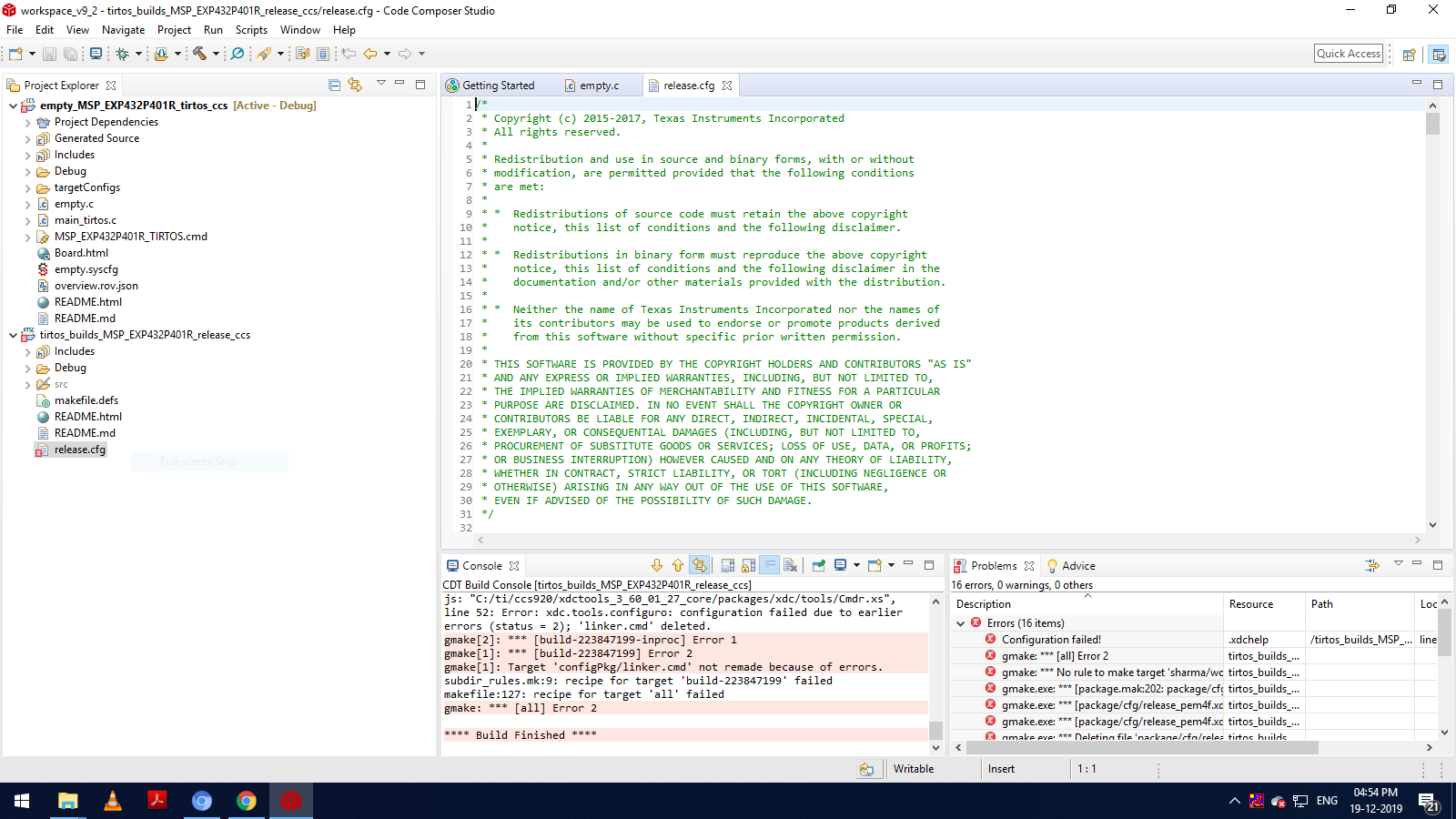Image resolution: width=1456 pixels, height=819 pixels.
Task: Click Windows Start button
Action: [23, 801]
